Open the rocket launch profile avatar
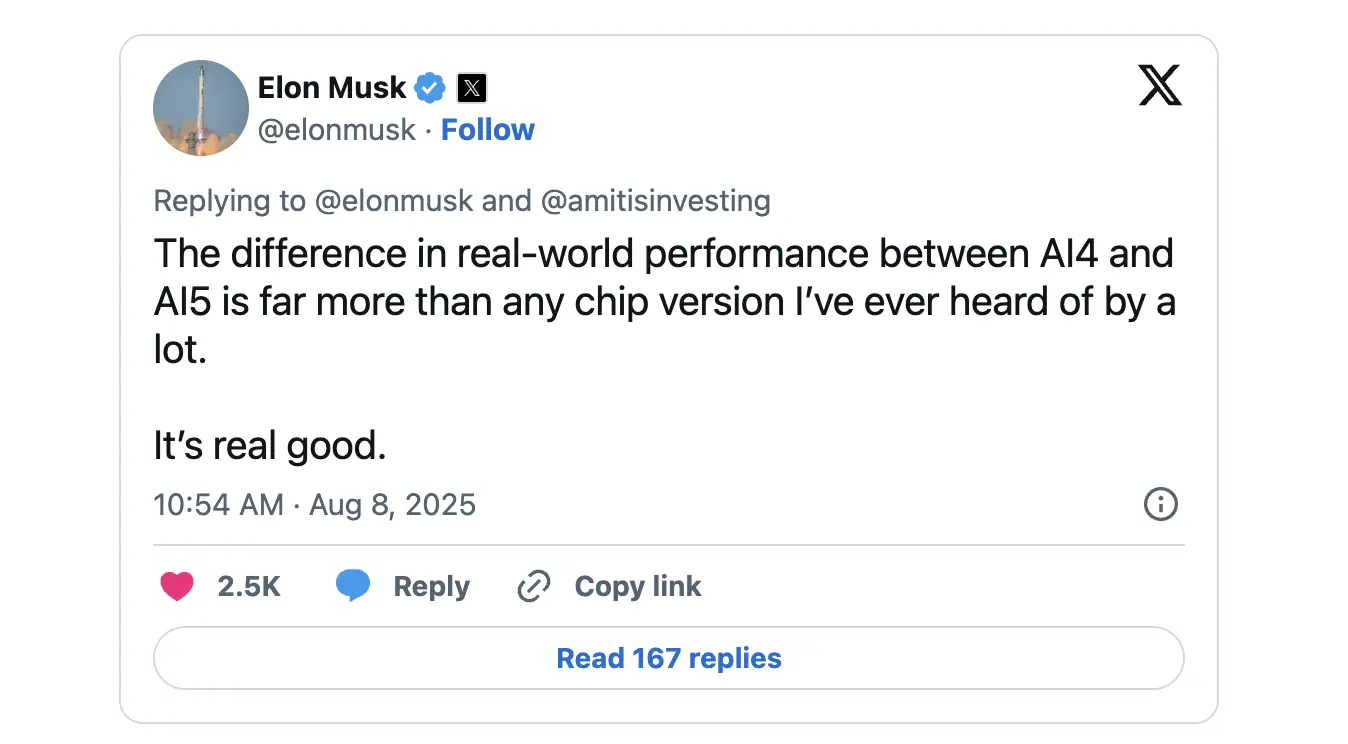Image resolution: width=1348 pixels, height=744 pixels. click(201, 108)
